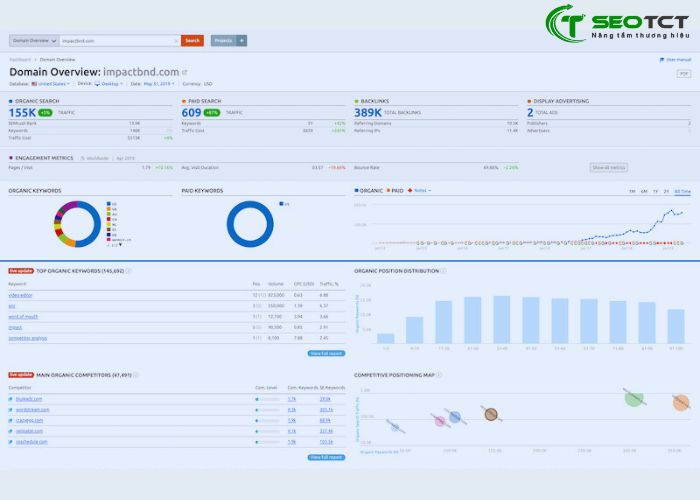Click the Show all metrics button
Viewport: 700px width, 500px height.
click(x=608, y=167)
